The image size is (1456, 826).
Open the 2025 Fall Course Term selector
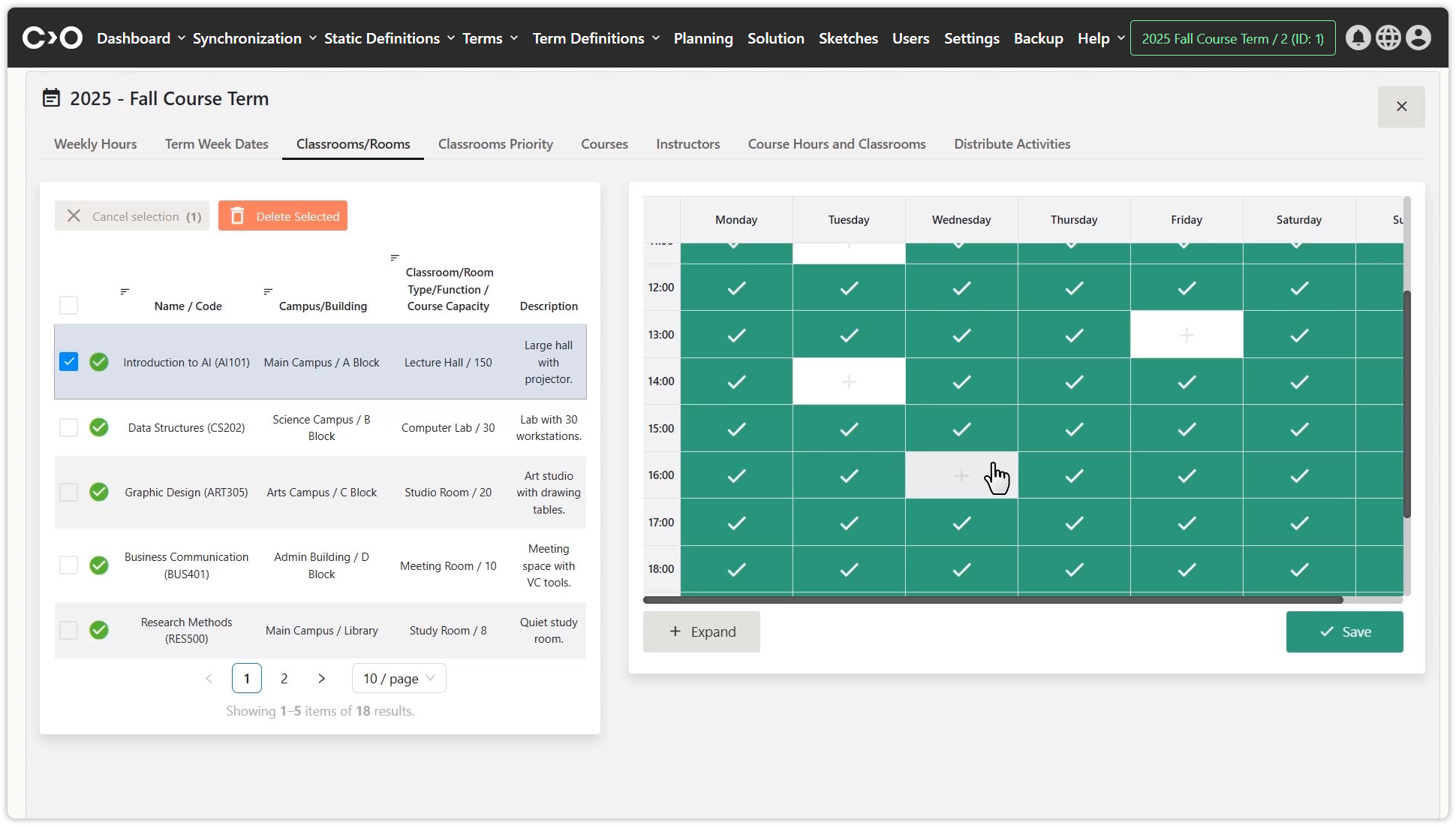click(x=1232, y=38)
